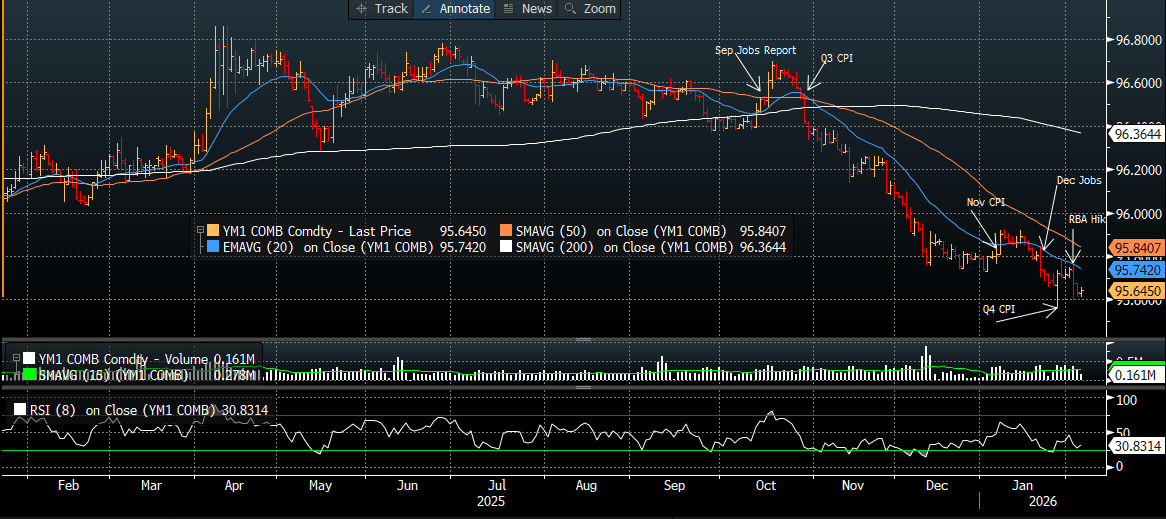Activate the Track crosshair tool
This screenshot has width=1166, height=519.
click(x=381, y=9)
